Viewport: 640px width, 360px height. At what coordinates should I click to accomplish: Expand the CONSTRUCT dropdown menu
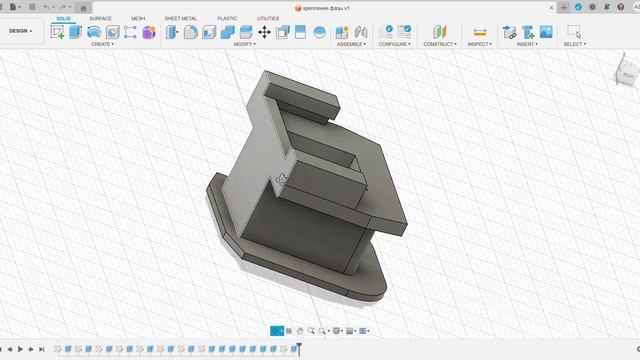[x=440, y=44]
